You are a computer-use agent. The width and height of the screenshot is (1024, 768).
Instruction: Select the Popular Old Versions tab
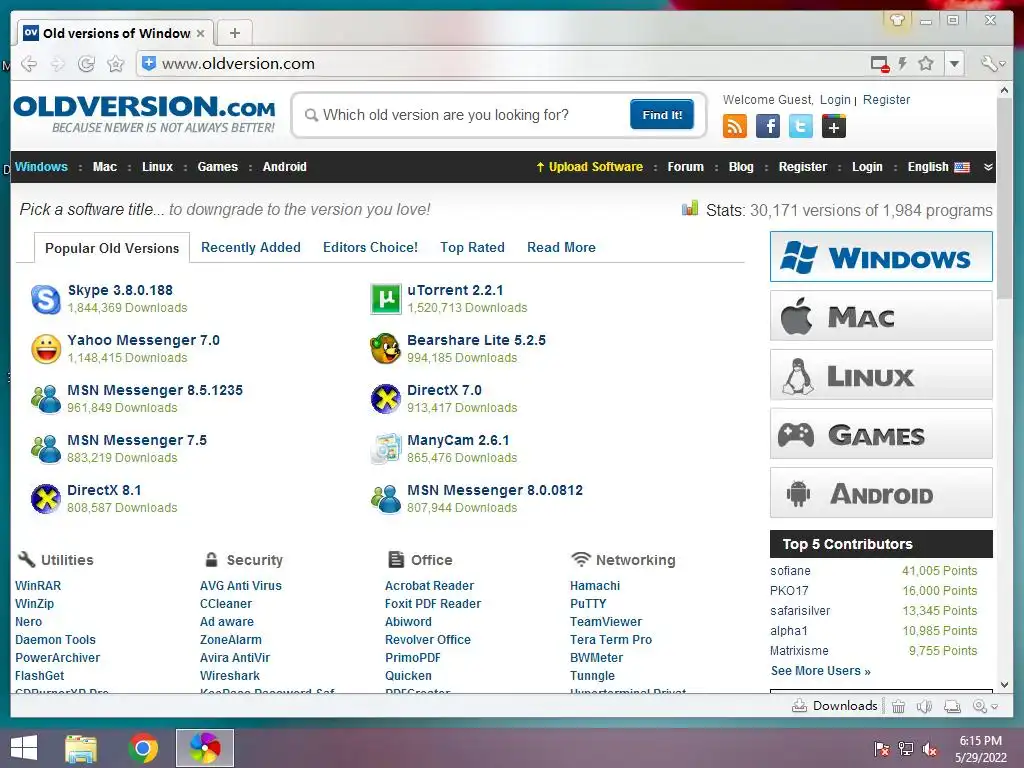coord(112,248)
